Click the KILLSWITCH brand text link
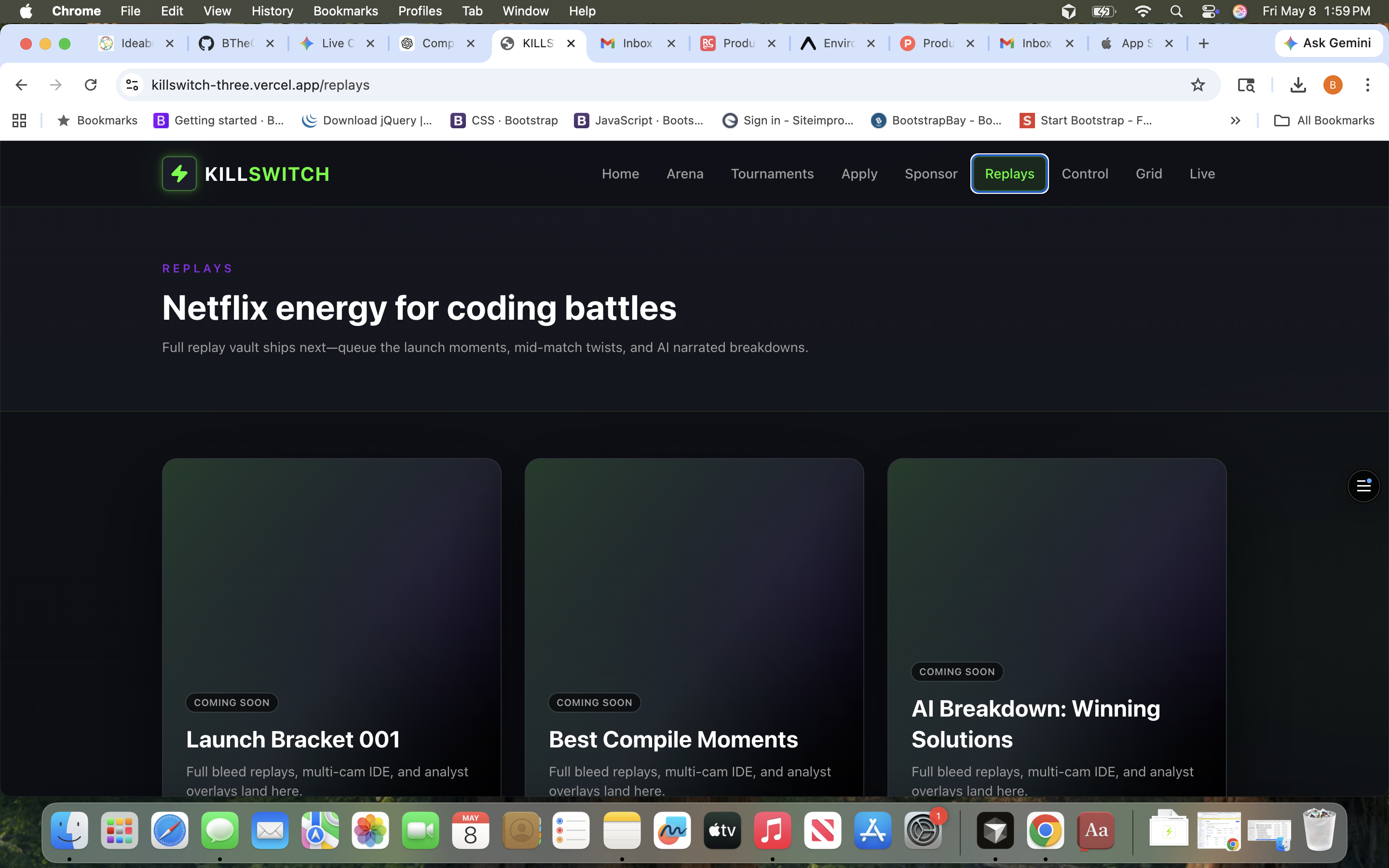 (267, 174)
